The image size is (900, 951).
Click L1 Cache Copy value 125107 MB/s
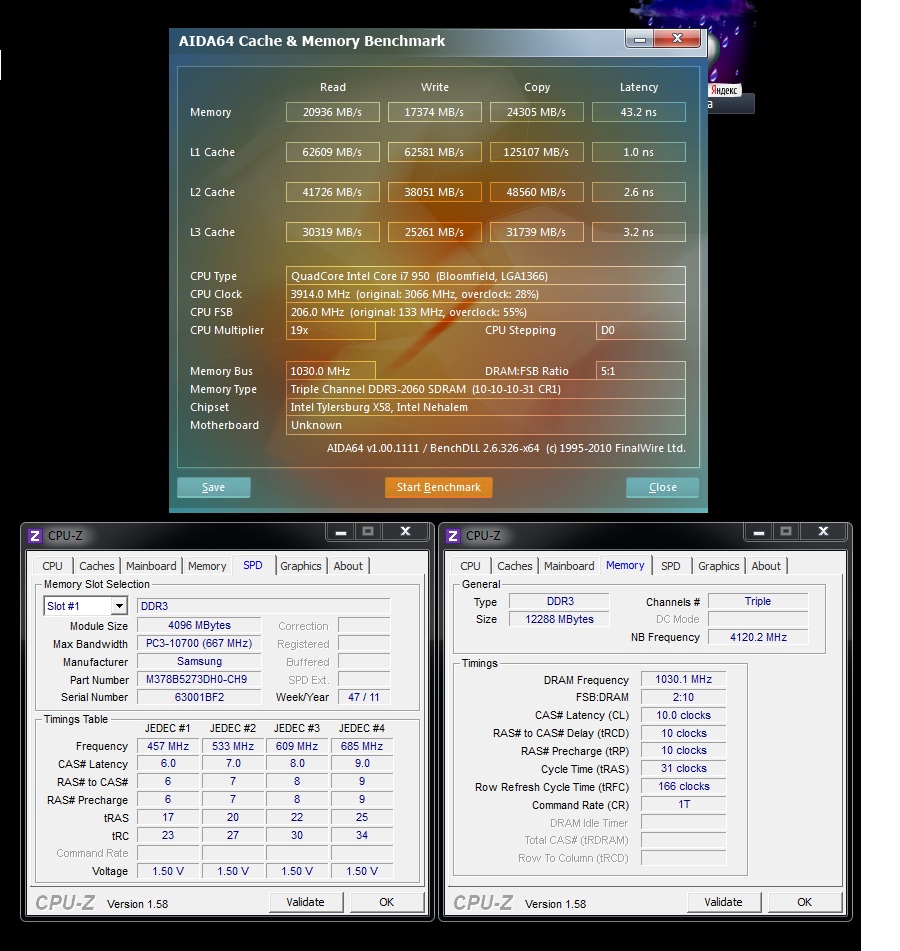point(537,152)
